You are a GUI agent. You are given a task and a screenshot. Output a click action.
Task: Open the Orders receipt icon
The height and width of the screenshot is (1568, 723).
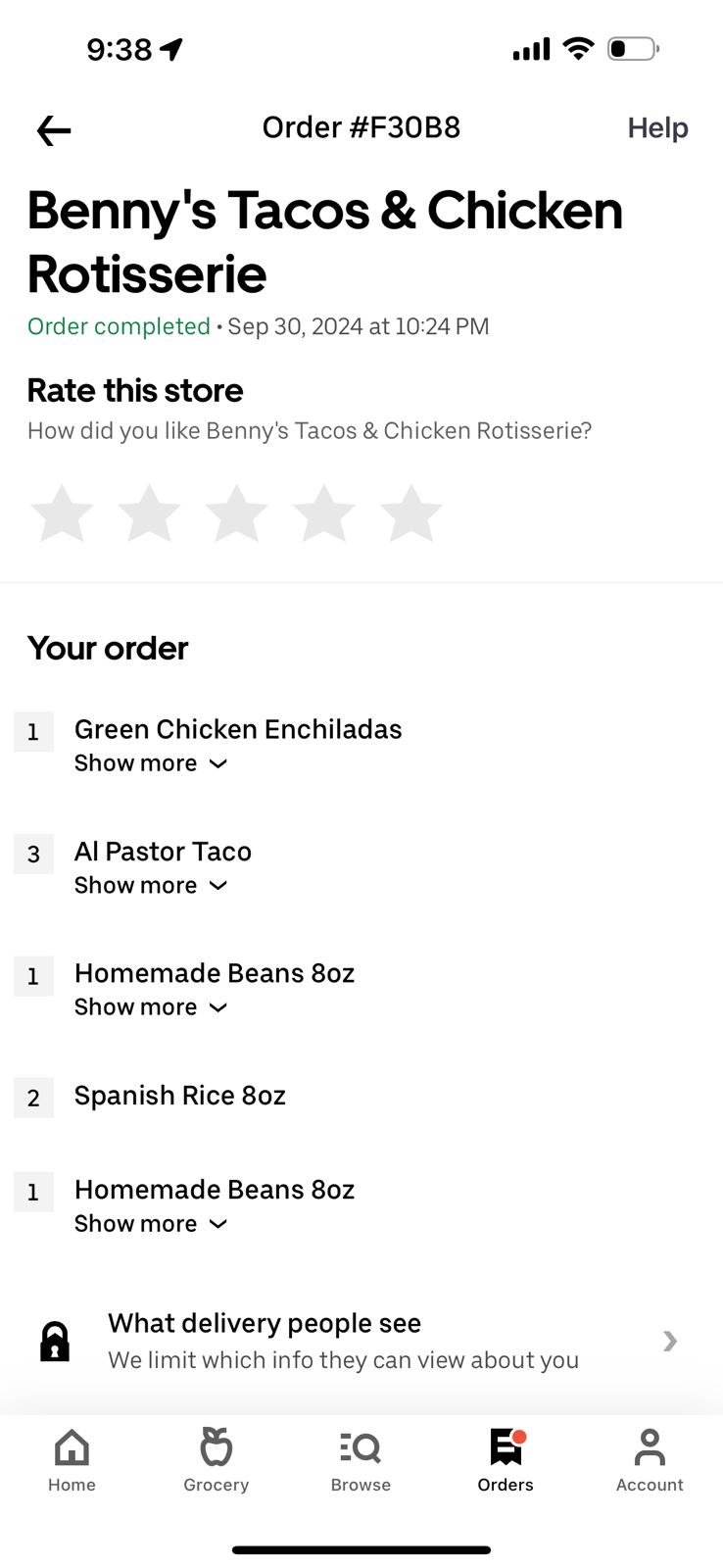pos(506,1447)
